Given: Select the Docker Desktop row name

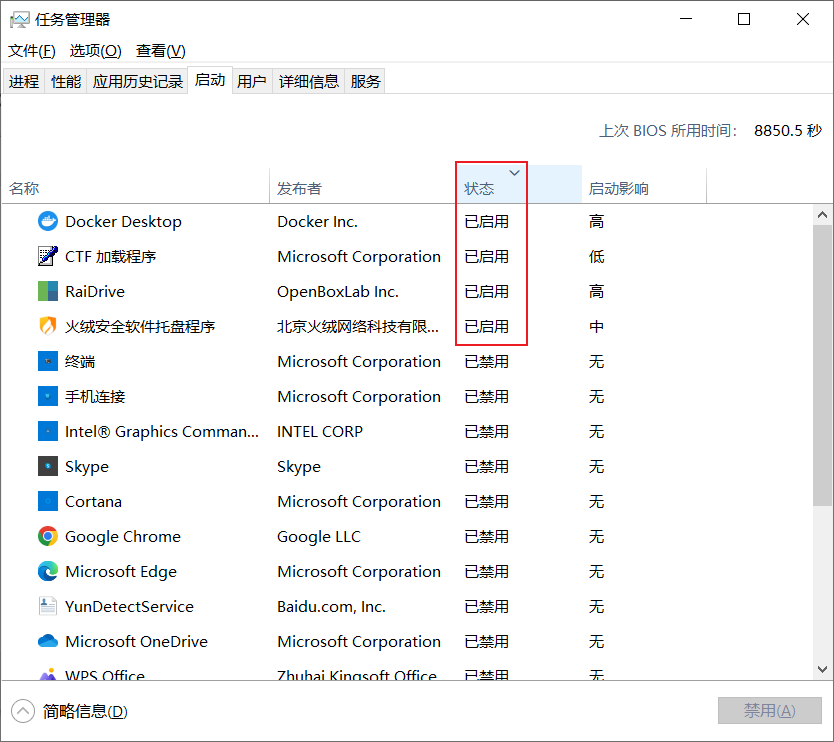Looking at the screenshot, I should point(123,221).
